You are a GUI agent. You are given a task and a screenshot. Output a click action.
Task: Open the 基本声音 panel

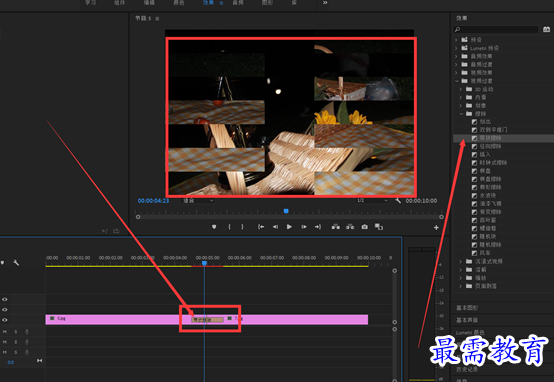pos(467,320)
